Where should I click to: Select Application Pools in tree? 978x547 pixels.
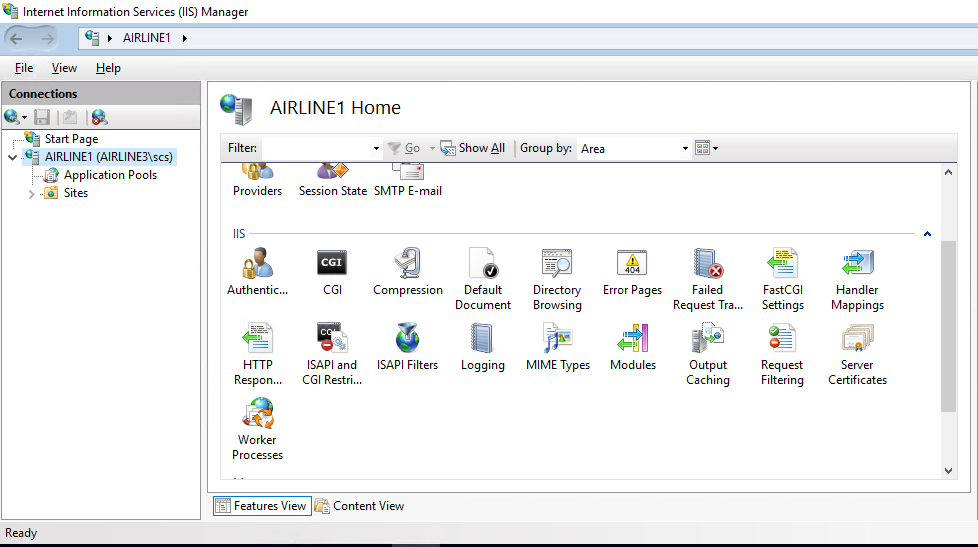110,175
